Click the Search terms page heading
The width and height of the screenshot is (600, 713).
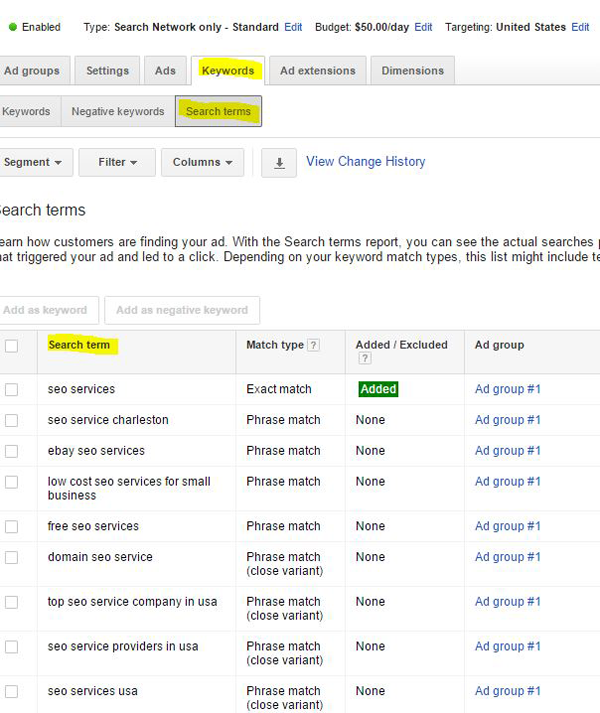(42, 211)
